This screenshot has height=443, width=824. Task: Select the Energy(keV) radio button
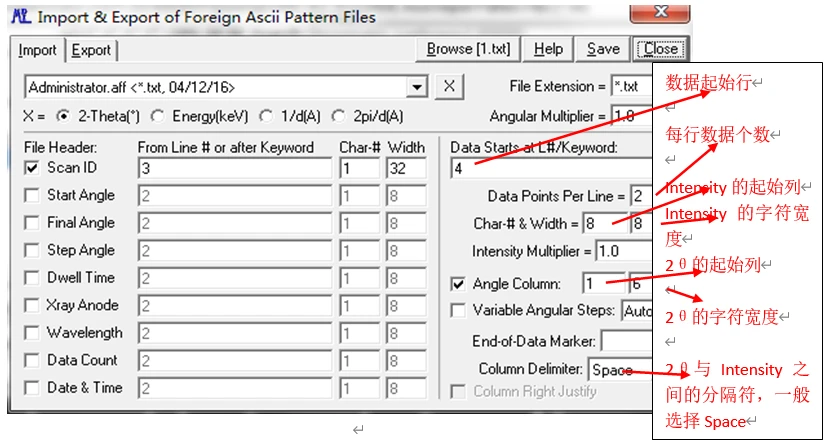click(x=160, y=116)
